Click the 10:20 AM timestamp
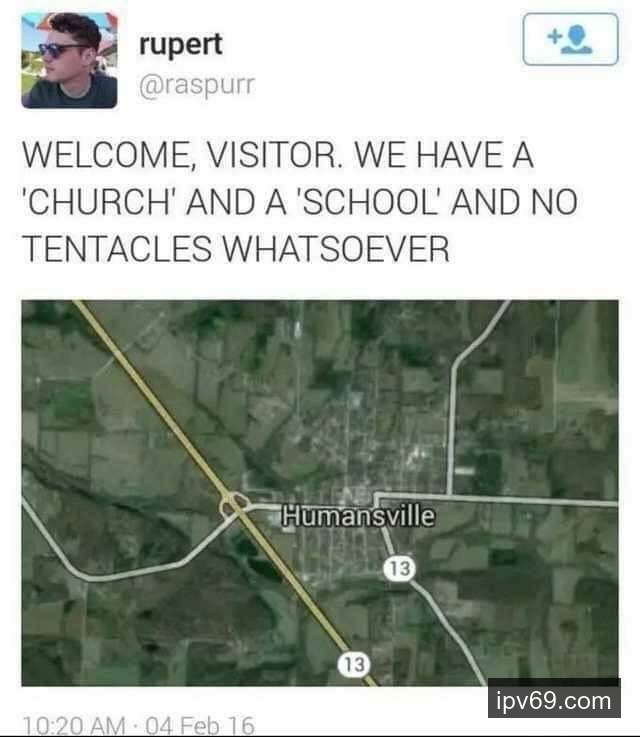Viewport: 640px width, 737px height. click(73, 725)
